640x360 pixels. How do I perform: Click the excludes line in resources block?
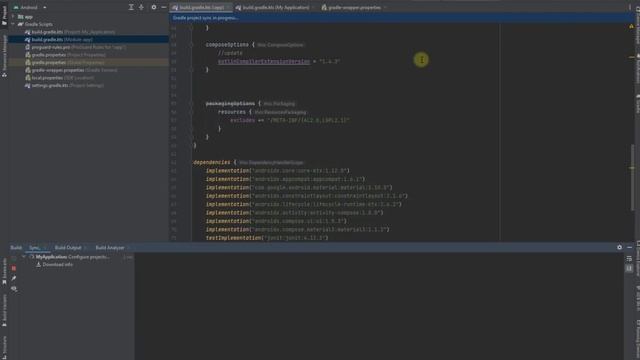pyautogui.click(x=290, y=120)
